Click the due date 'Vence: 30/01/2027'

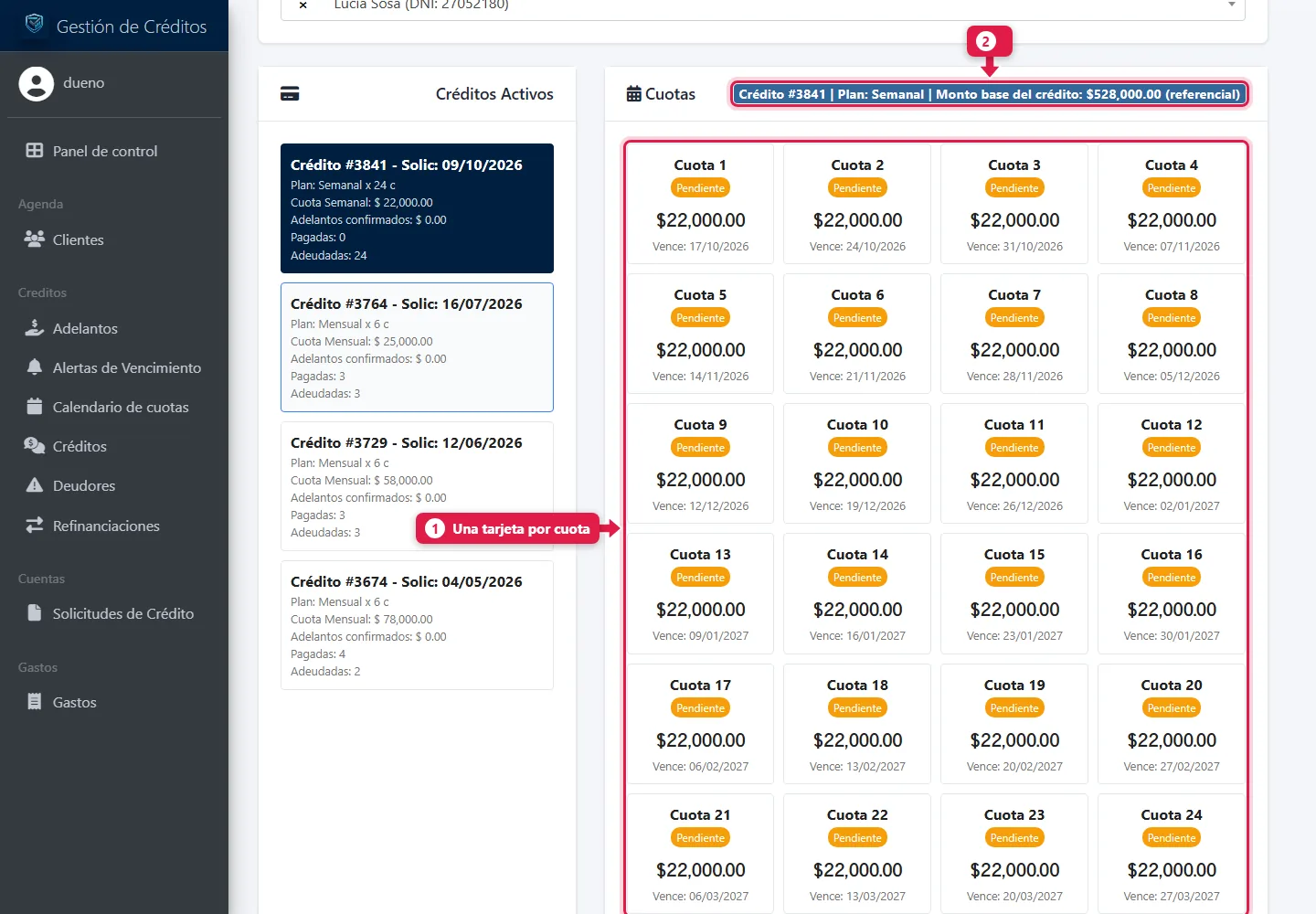click(x=1172, y=636)
